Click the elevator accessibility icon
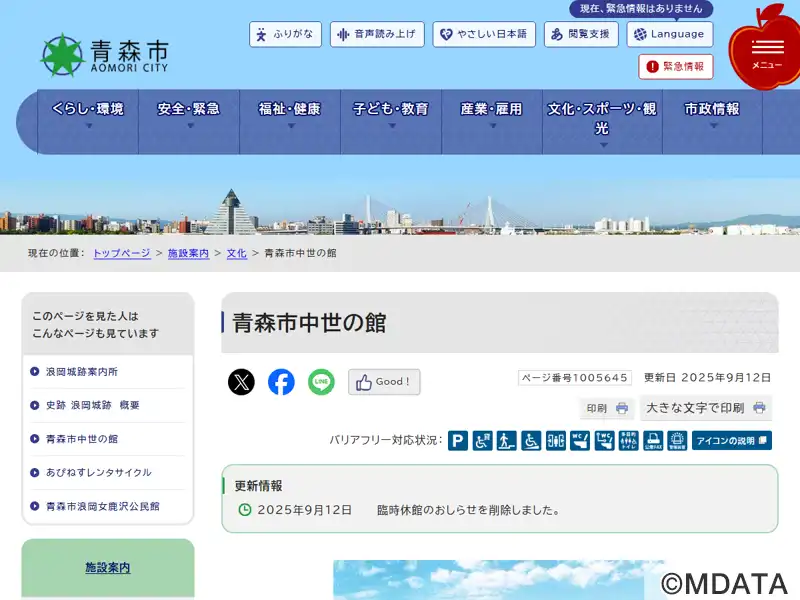The image size is (800, 600). 556,441
